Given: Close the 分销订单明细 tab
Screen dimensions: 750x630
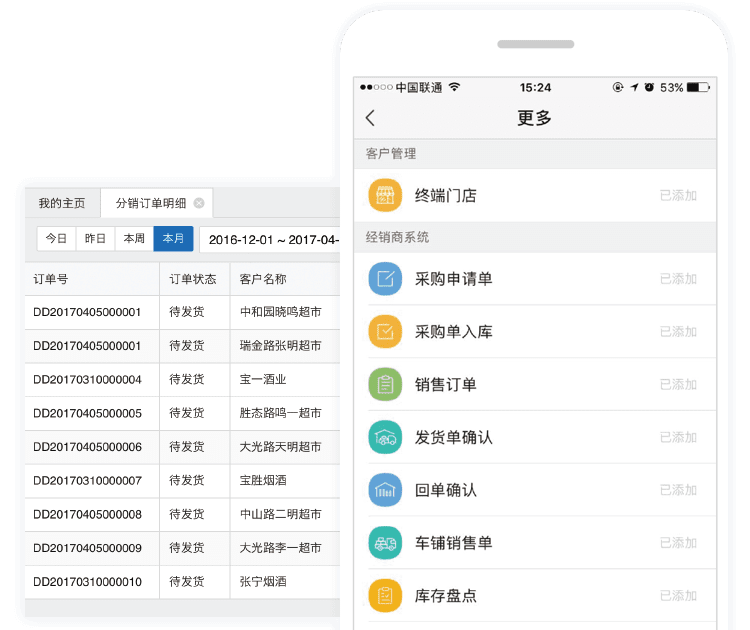Looking at the screenshot, I should coord(199,203).
